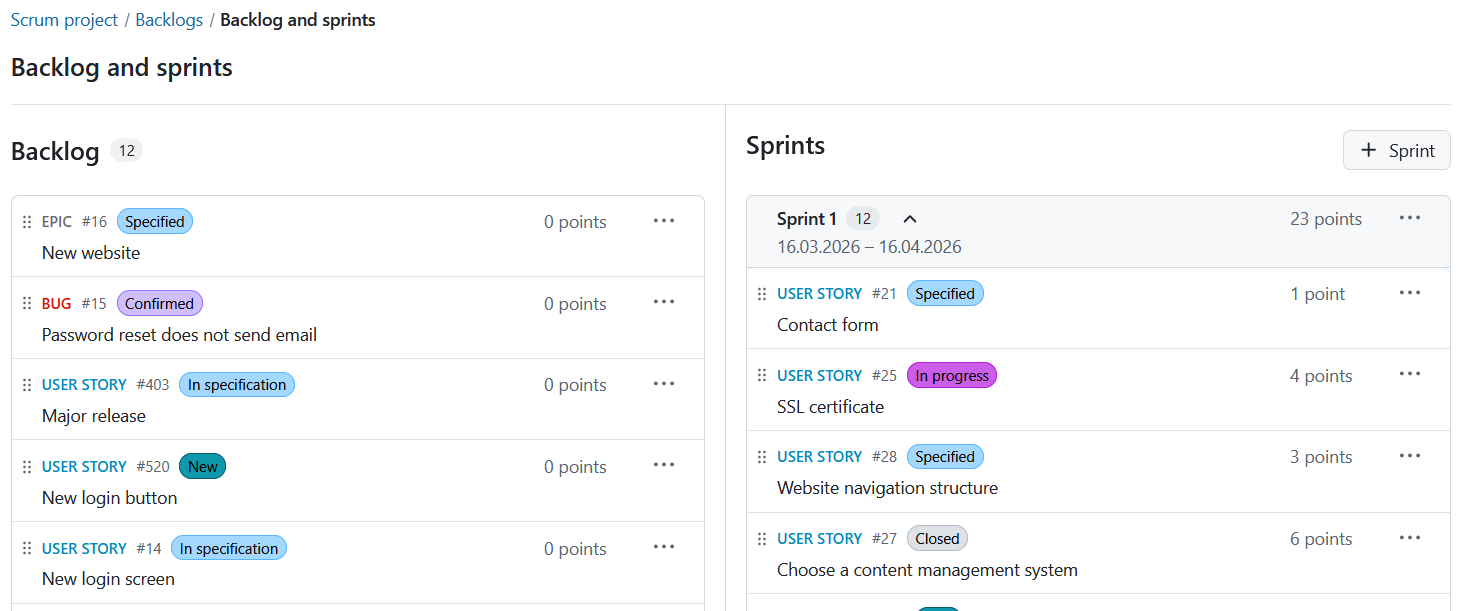Open the options menu for the "SSL certificate" story
Screen dimensions: 1466x611
1410,374
